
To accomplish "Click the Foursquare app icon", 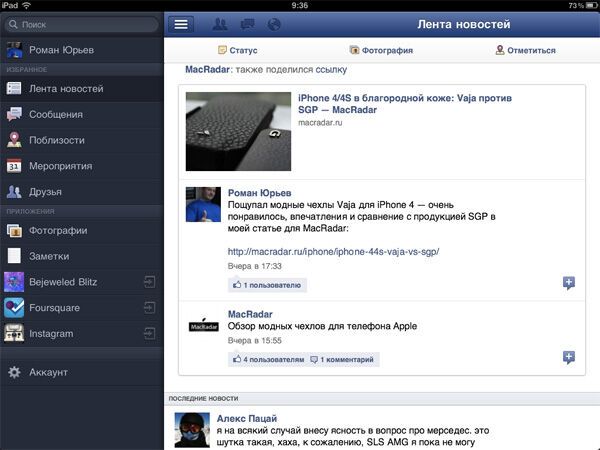I will click(x=14, y=308).
